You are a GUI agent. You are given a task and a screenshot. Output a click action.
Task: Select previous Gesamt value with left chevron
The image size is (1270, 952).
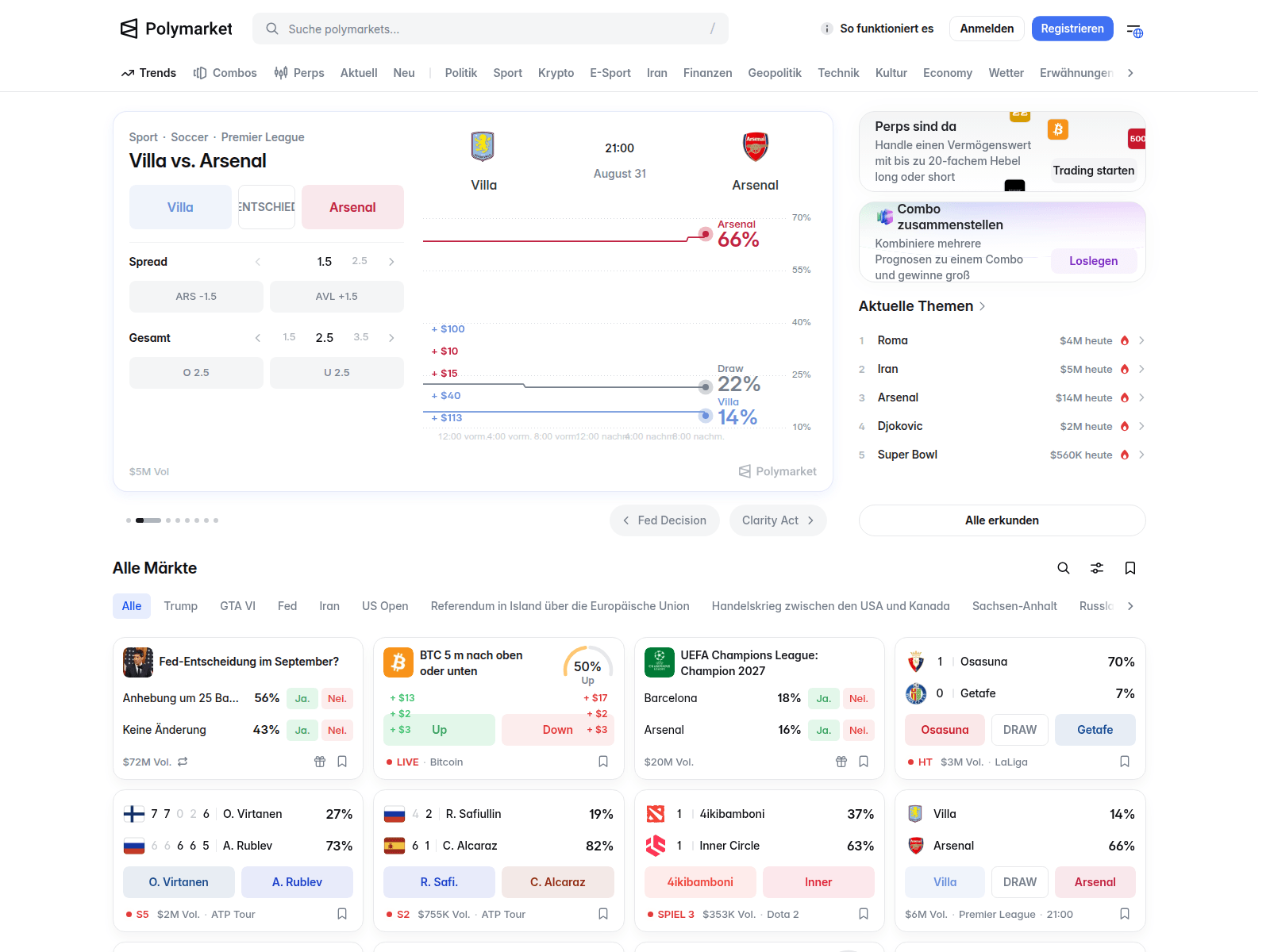click(257, 338)
